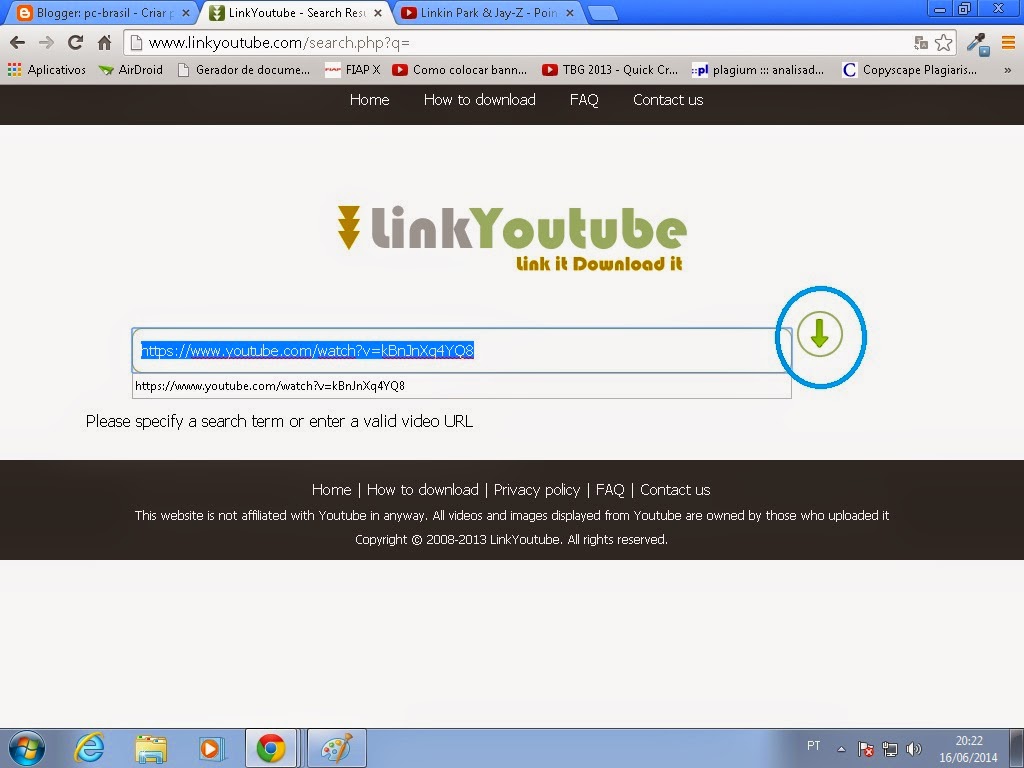Open the translate page icon in address bar
Image resolution: width=1024 pixels, height=768 pixels.
coord(921,43)
